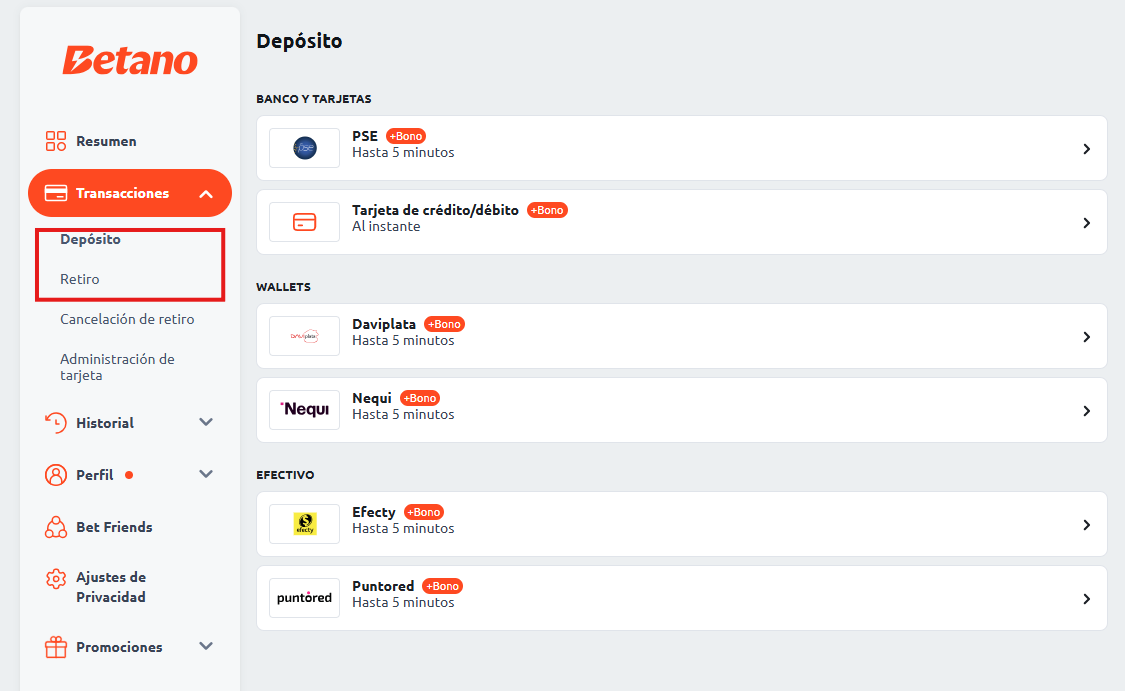Click the Historial clock icon
Screen dimensions: 1125x691
pyautogui.click(x=55, y=423)
